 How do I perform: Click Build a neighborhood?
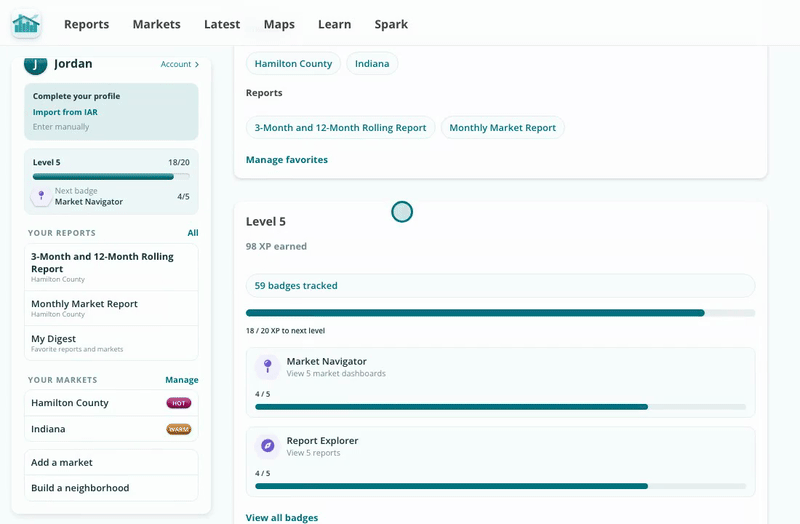[x=111, y=488]
